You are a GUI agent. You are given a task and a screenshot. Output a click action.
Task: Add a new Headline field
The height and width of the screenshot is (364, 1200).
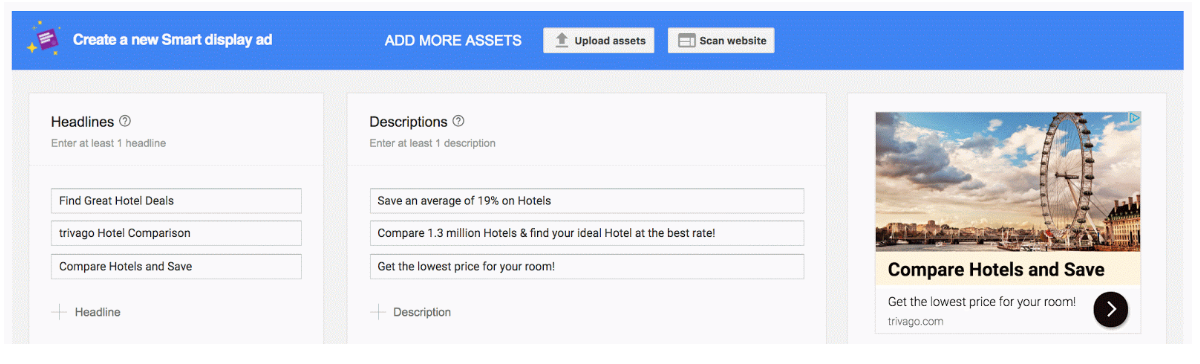coord(86,312)
